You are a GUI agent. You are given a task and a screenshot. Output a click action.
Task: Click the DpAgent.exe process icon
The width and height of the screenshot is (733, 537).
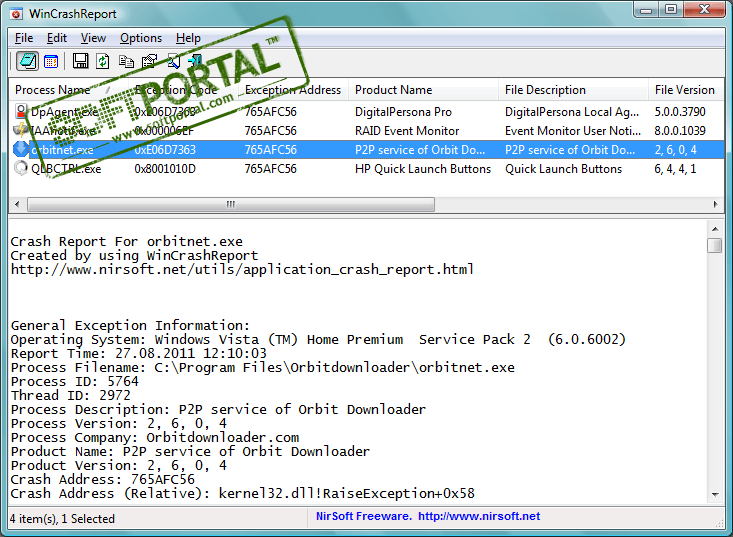click(x=21, y=111)
